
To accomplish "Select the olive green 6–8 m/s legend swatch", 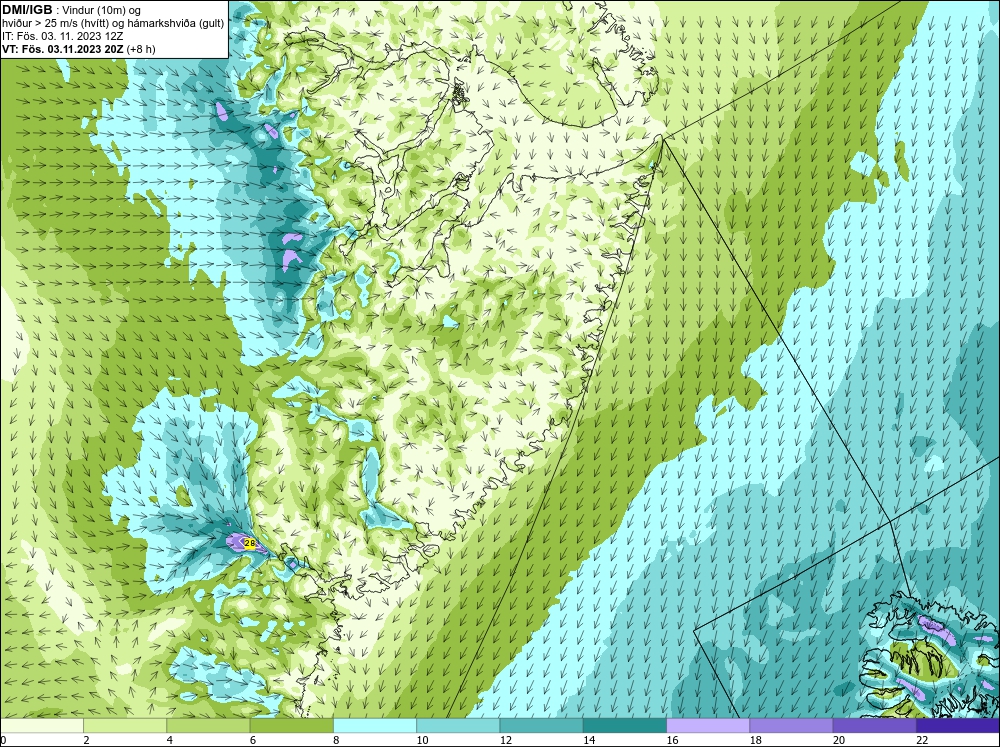I will (x=291, y=726).
